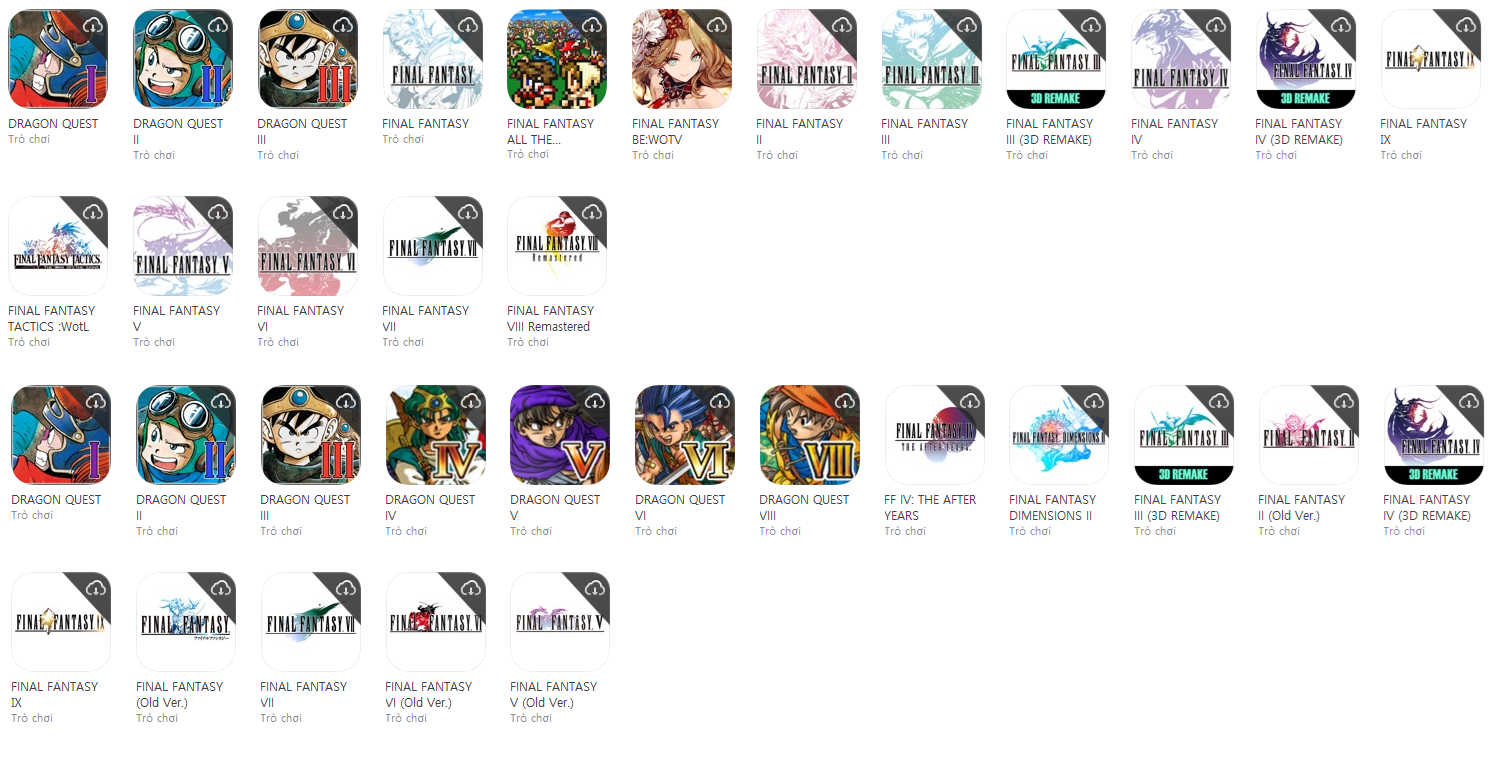Select top-row FINAL FANTASY III (3D REMAKE) thumbnail
This screenshot has width=1488, height=760.
pyautogui.click(x=1056, y=59)
